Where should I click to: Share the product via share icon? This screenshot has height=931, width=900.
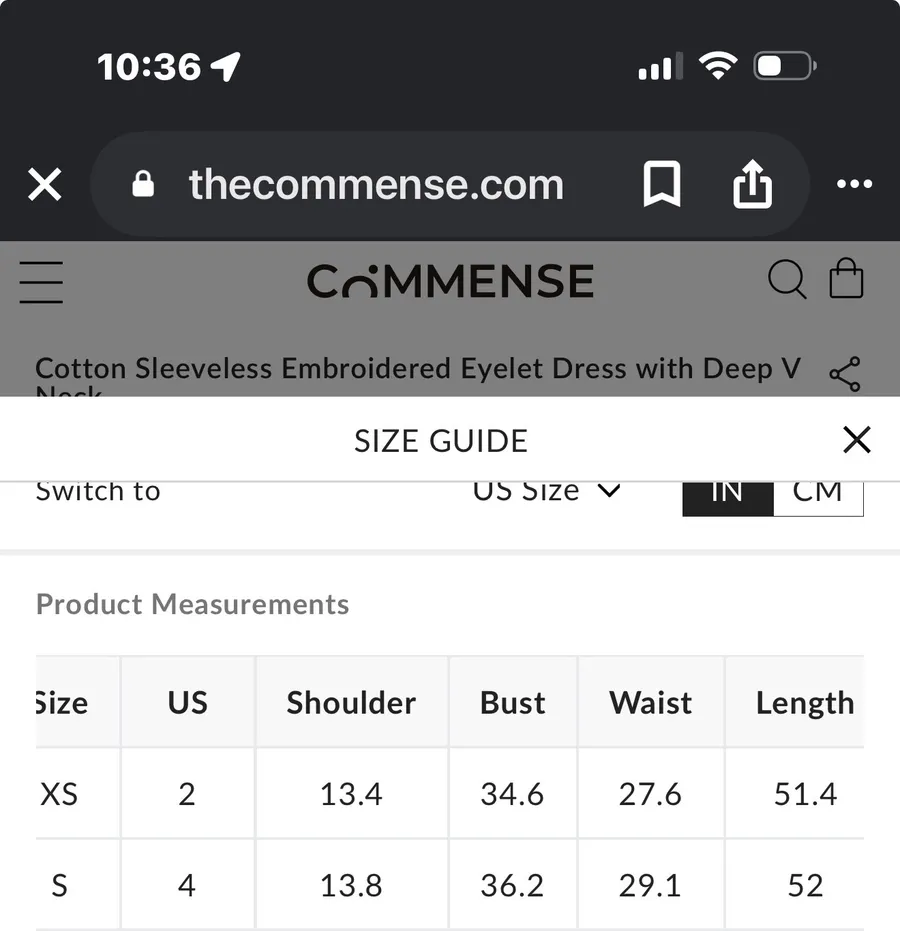tap(845, 374)
